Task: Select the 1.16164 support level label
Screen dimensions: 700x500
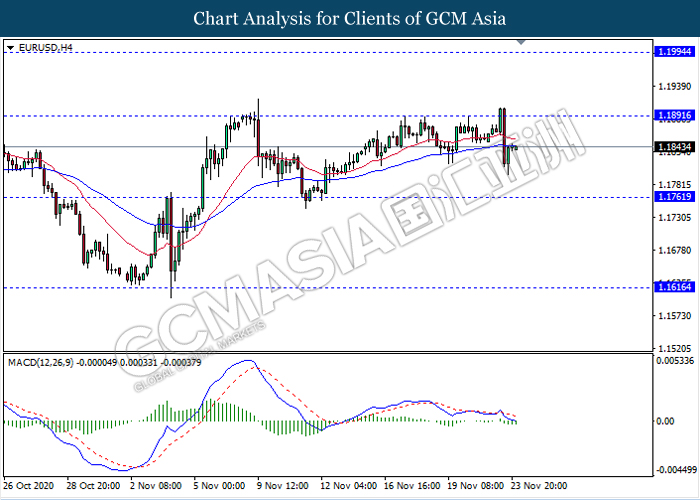Action: [x=675, y=287]
